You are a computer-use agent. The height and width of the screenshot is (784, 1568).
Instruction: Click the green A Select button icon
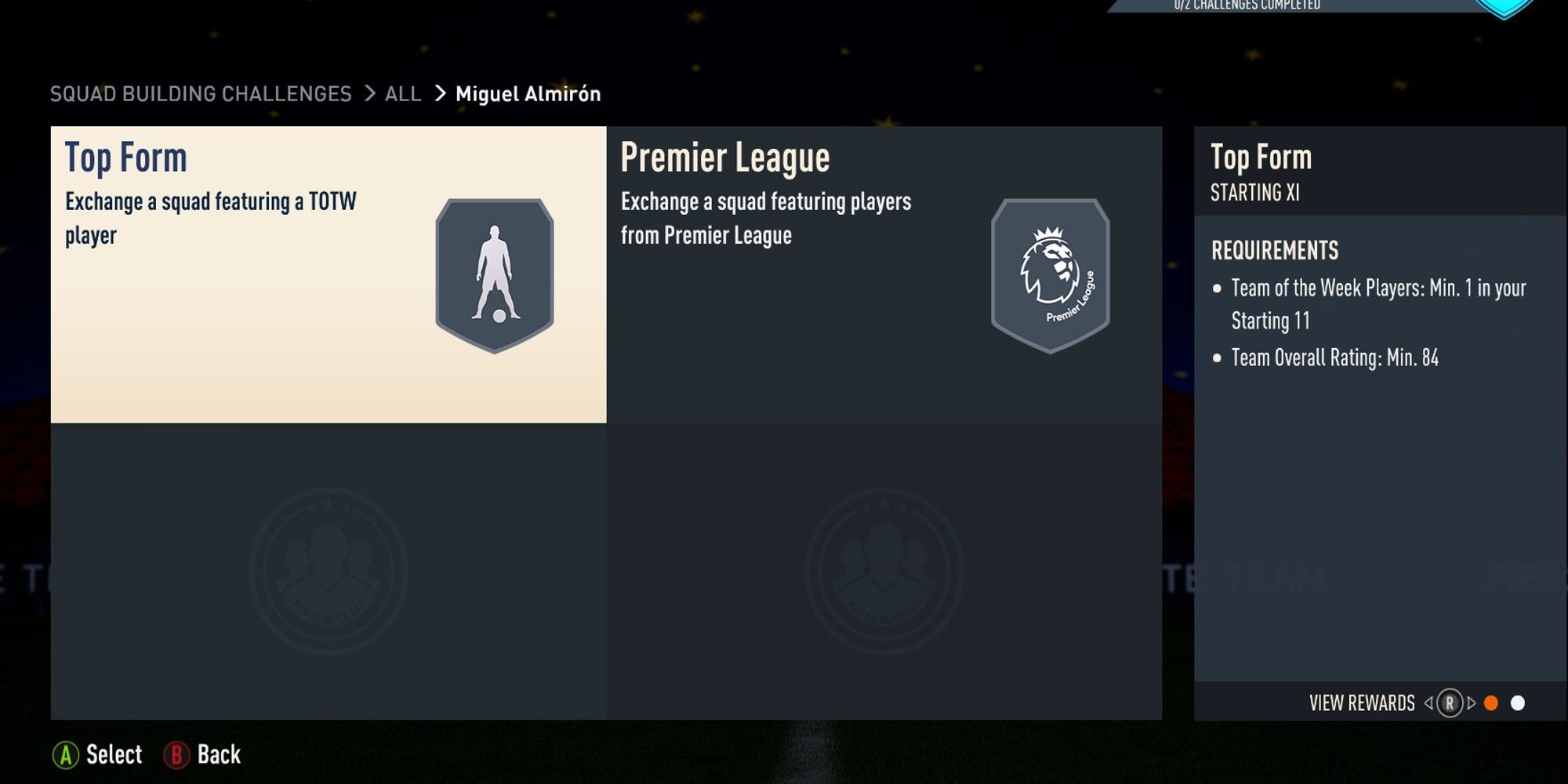coord(66,755)
